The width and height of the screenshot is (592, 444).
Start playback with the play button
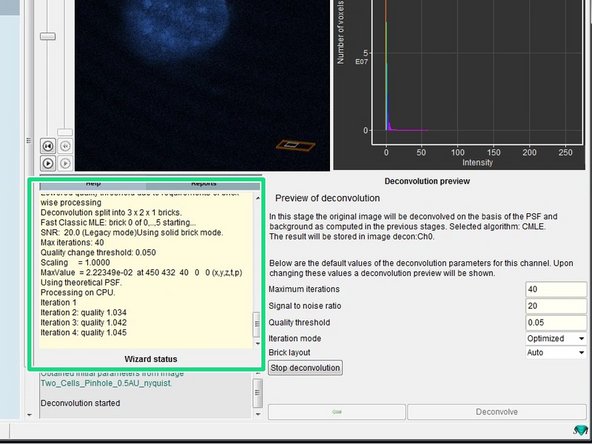tap(48, 163)
